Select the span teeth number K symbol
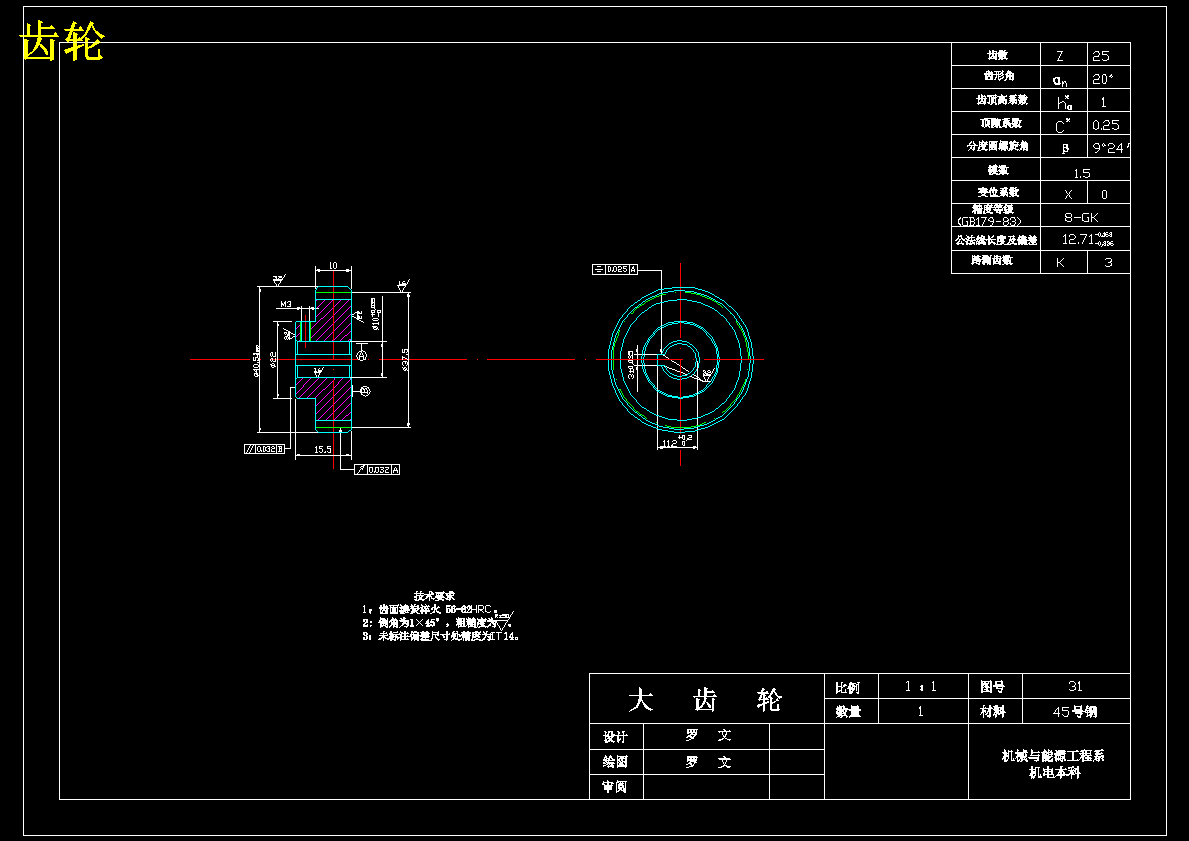 tap(1060, 262)
